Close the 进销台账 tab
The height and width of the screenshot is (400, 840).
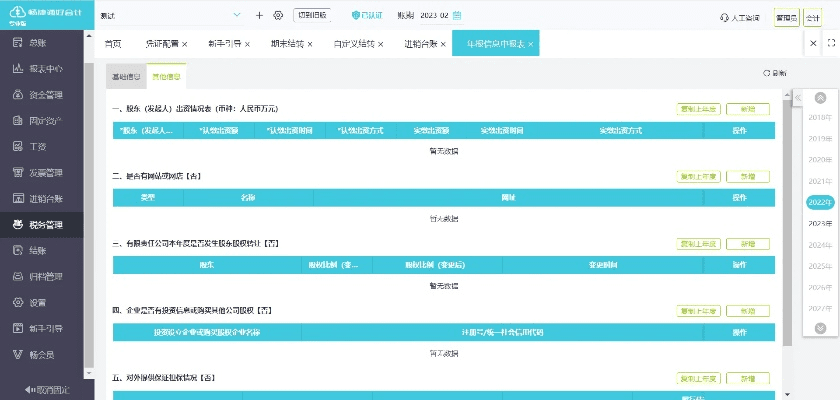click(444, 44)
